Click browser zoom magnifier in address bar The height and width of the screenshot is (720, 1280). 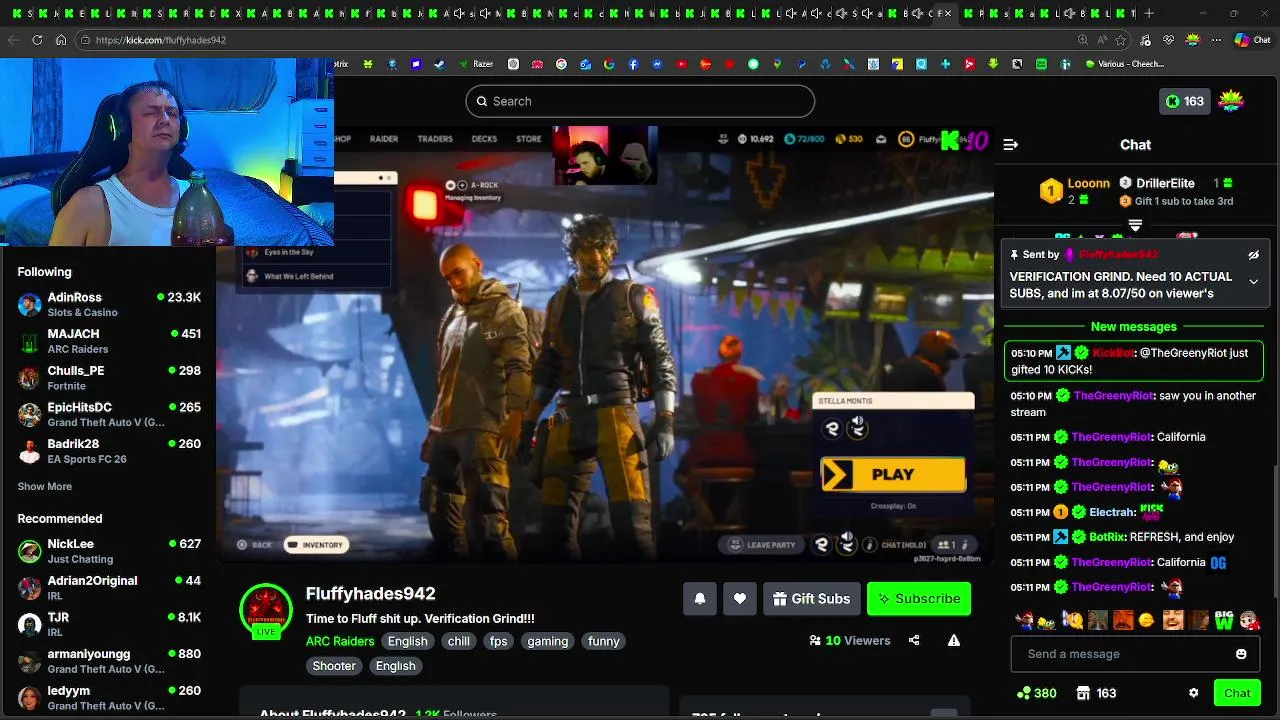click(x=1083, y=40)
